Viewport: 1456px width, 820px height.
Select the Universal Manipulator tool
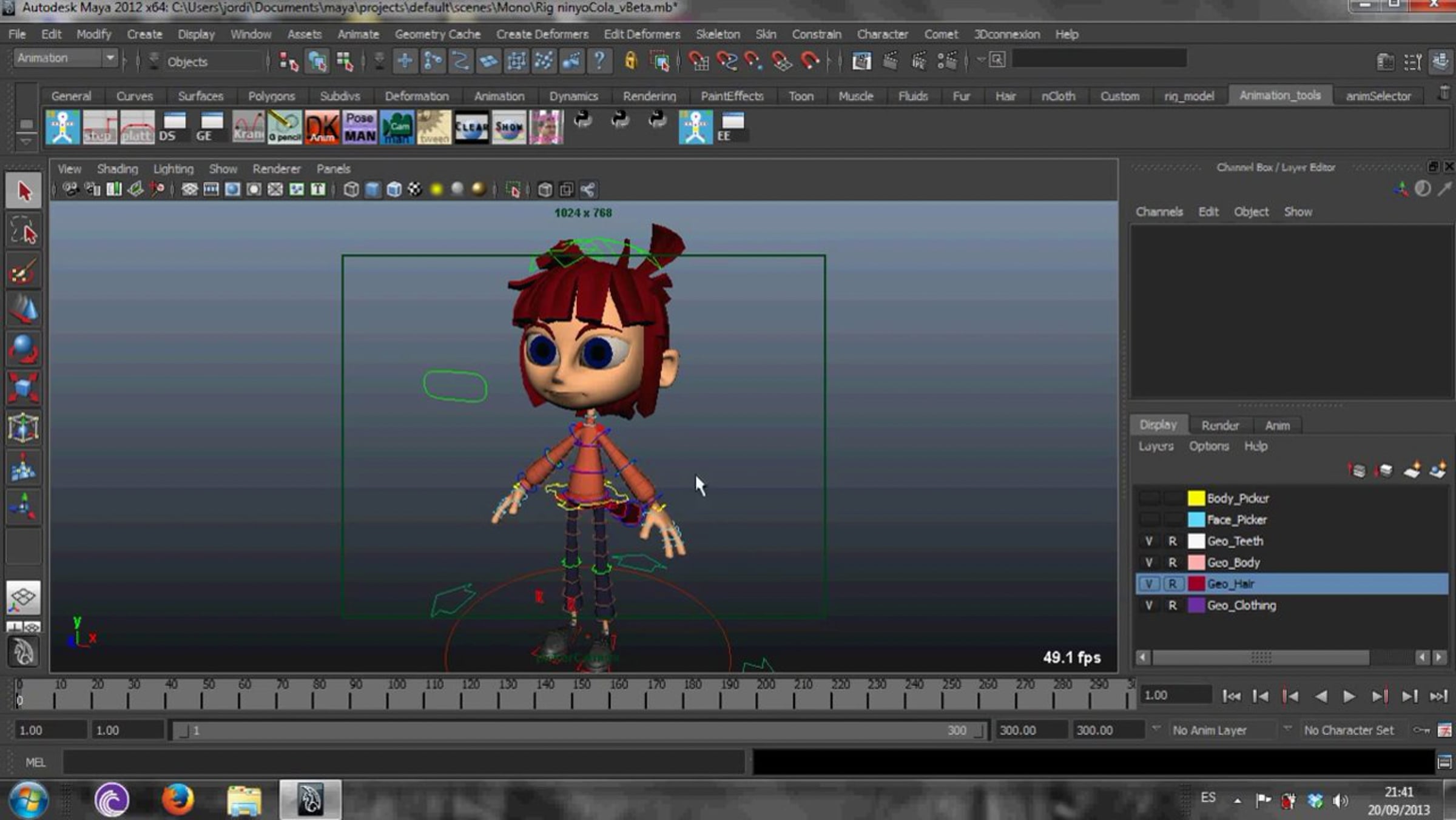click(24, 428)
